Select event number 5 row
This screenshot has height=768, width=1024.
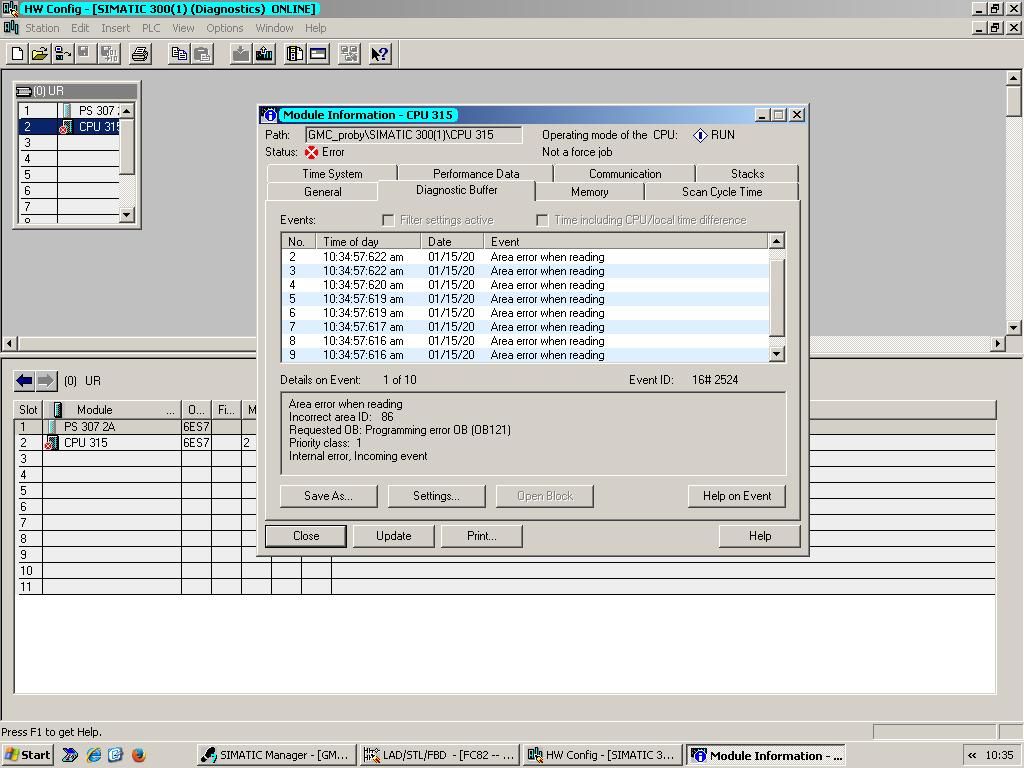[525, 299]
